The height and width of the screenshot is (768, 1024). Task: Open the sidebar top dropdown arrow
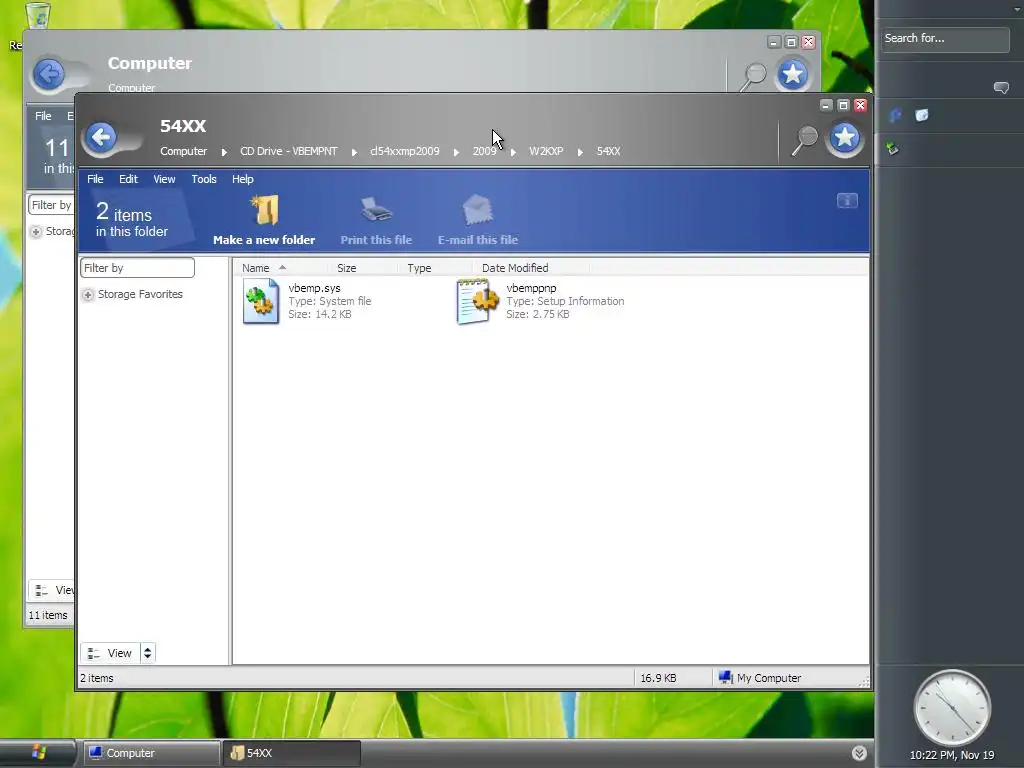tap(1017, 9)
